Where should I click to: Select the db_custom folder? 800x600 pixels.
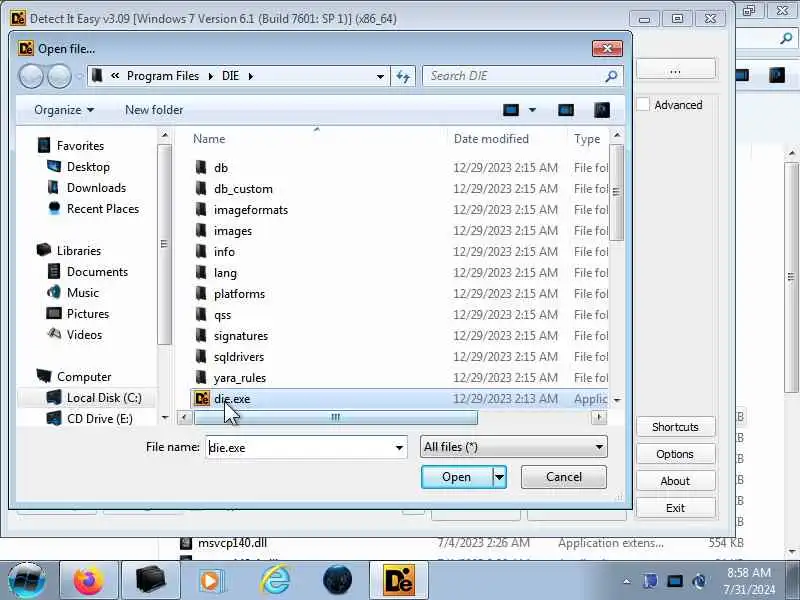click(x=243, y=189)
